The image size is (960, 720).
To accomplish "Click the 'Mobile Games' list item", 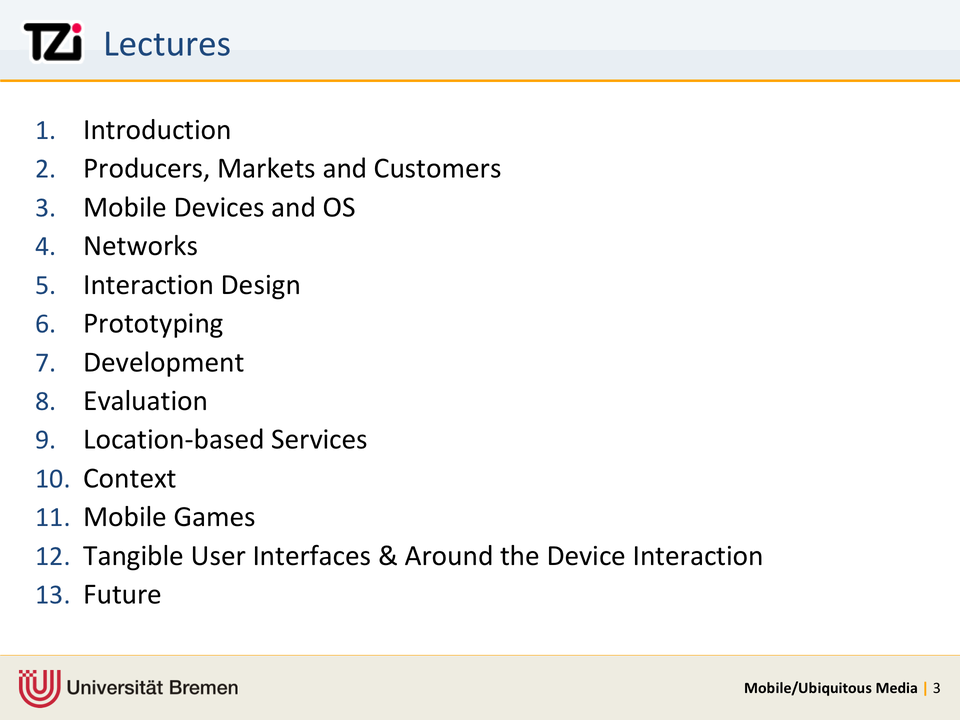I will pyautogui.click(x=169, y=517).
